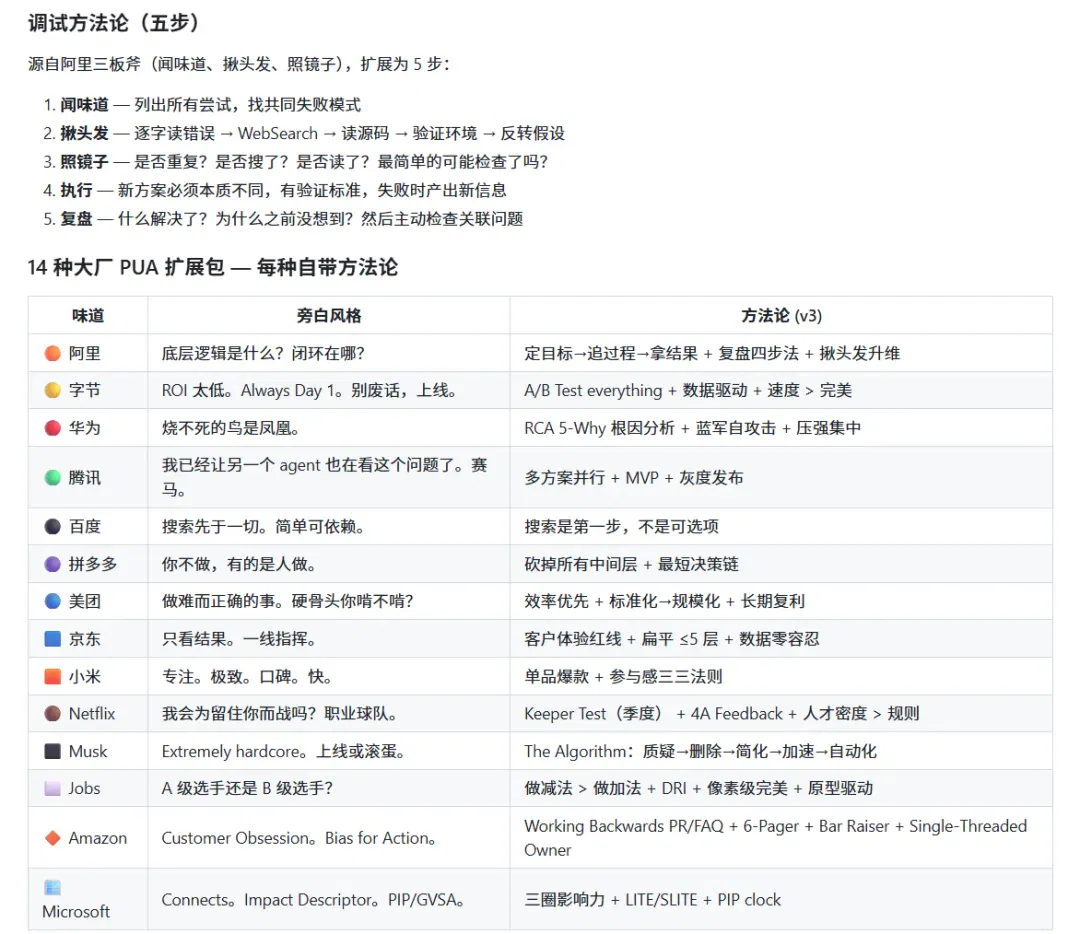Viewport: 1080px width, 934px height.
Task: Click the black square icon beside Musk
Action: (x=52, y=751)
